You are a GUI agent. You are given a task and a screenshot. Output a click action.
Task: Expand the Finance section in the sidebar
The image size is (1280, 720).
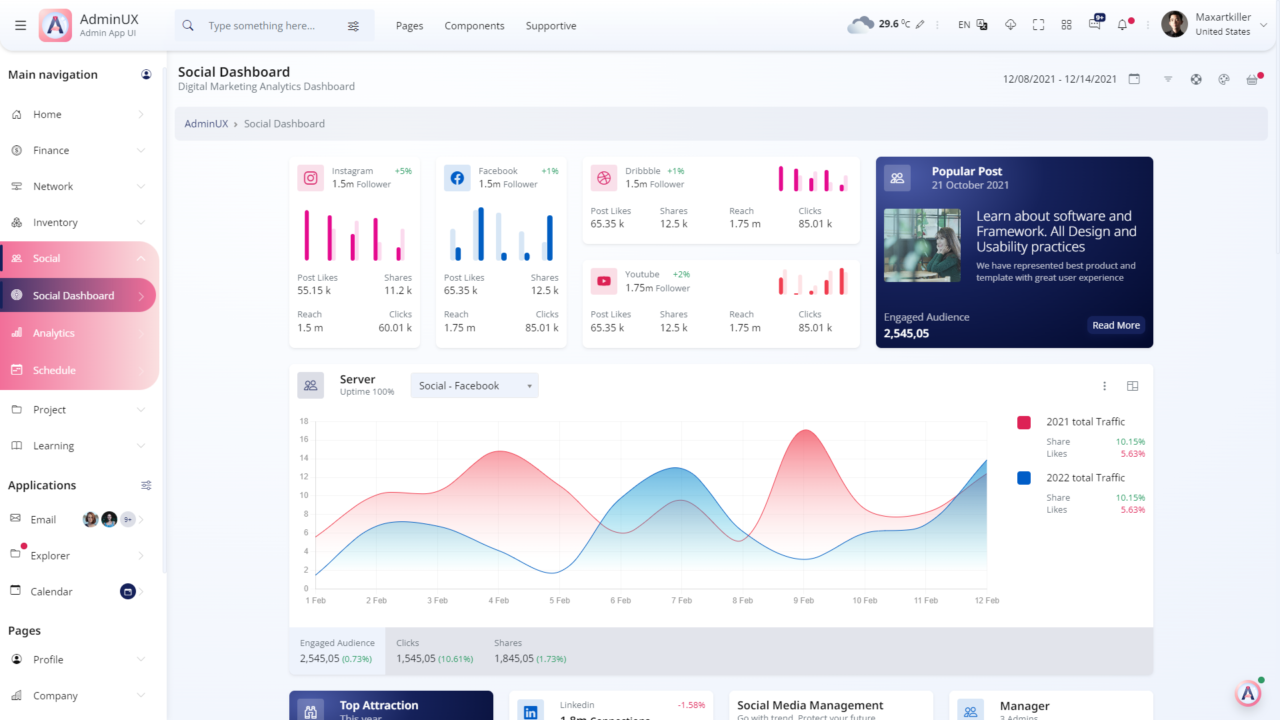[80, 150]
